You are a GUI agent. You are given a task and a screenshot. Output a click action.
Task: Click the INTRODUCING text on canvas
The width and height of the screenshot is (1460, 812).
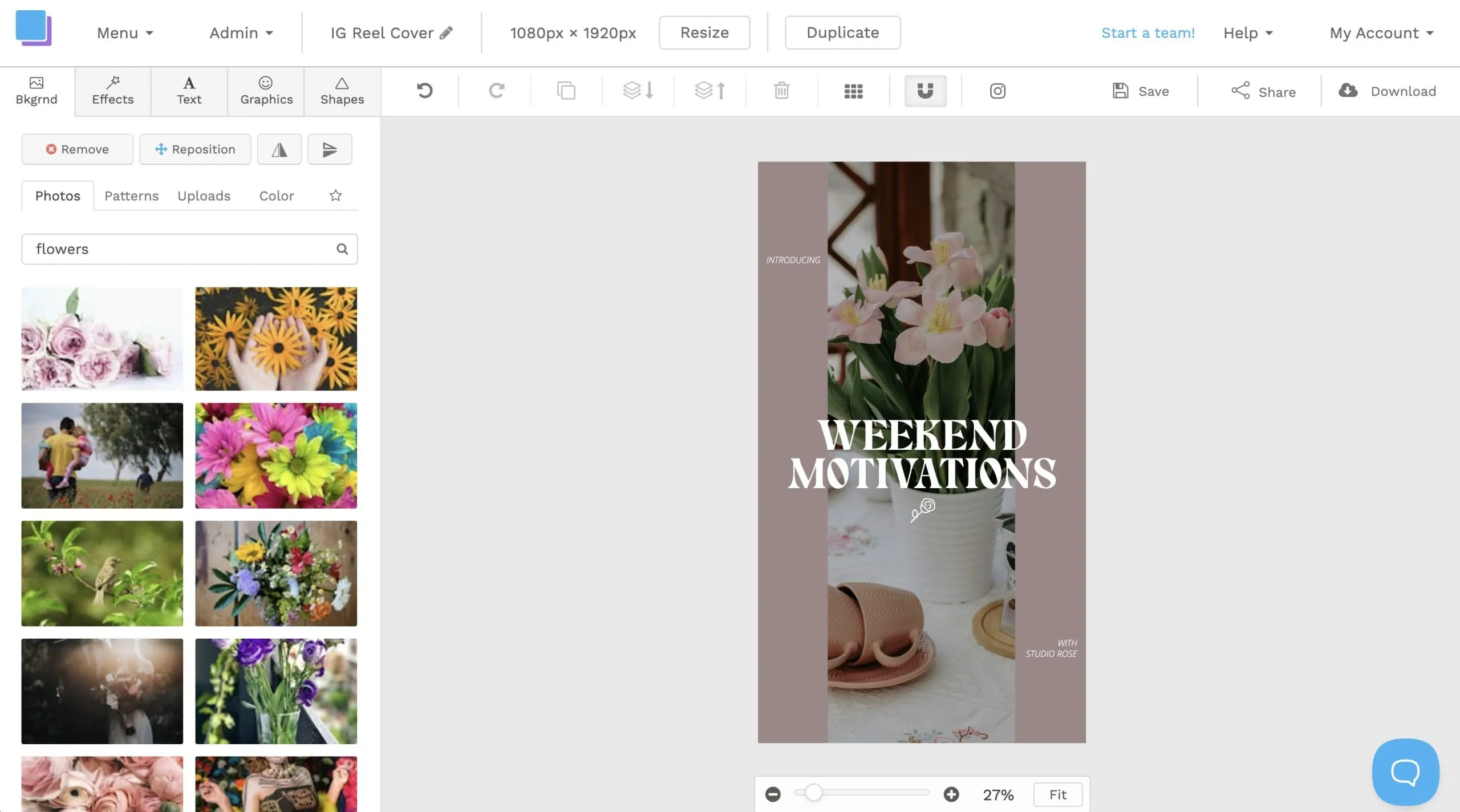793,260
